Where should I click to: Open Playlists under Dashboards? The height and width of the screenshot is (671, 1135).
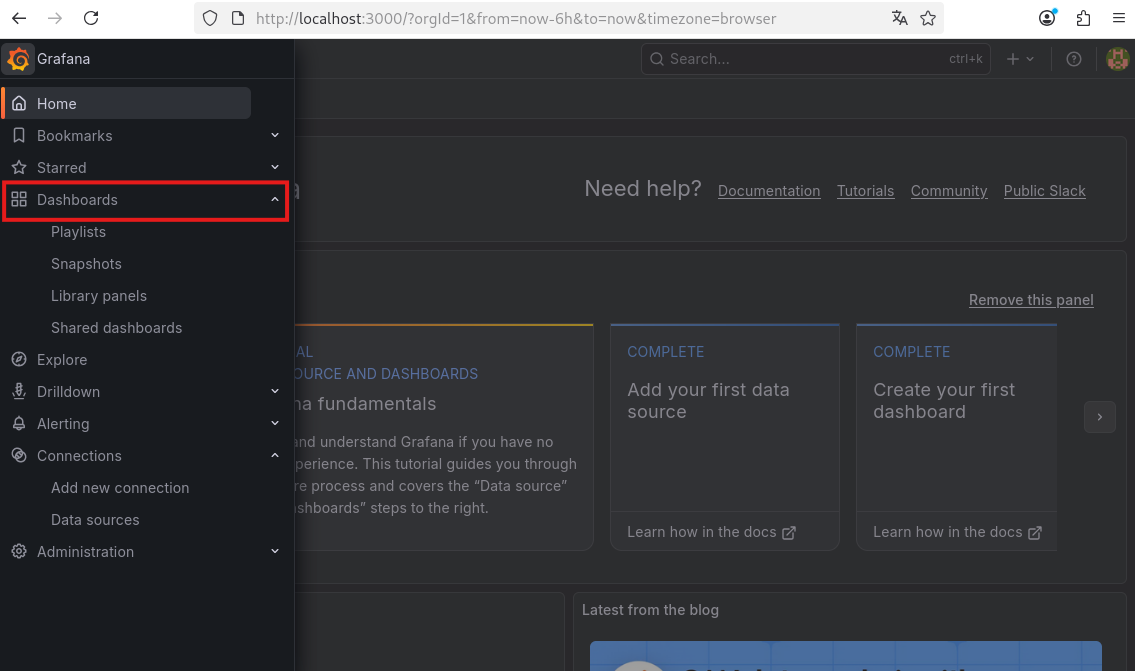pos(78,232)
